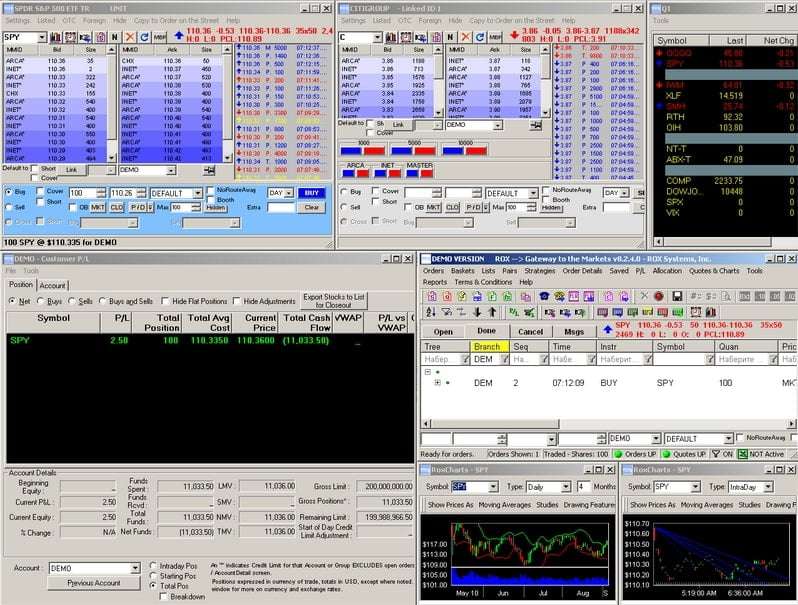Click the orange X icon in Citigroup window
The width and height of the screenshot is (798, 605).
[465, 37]
